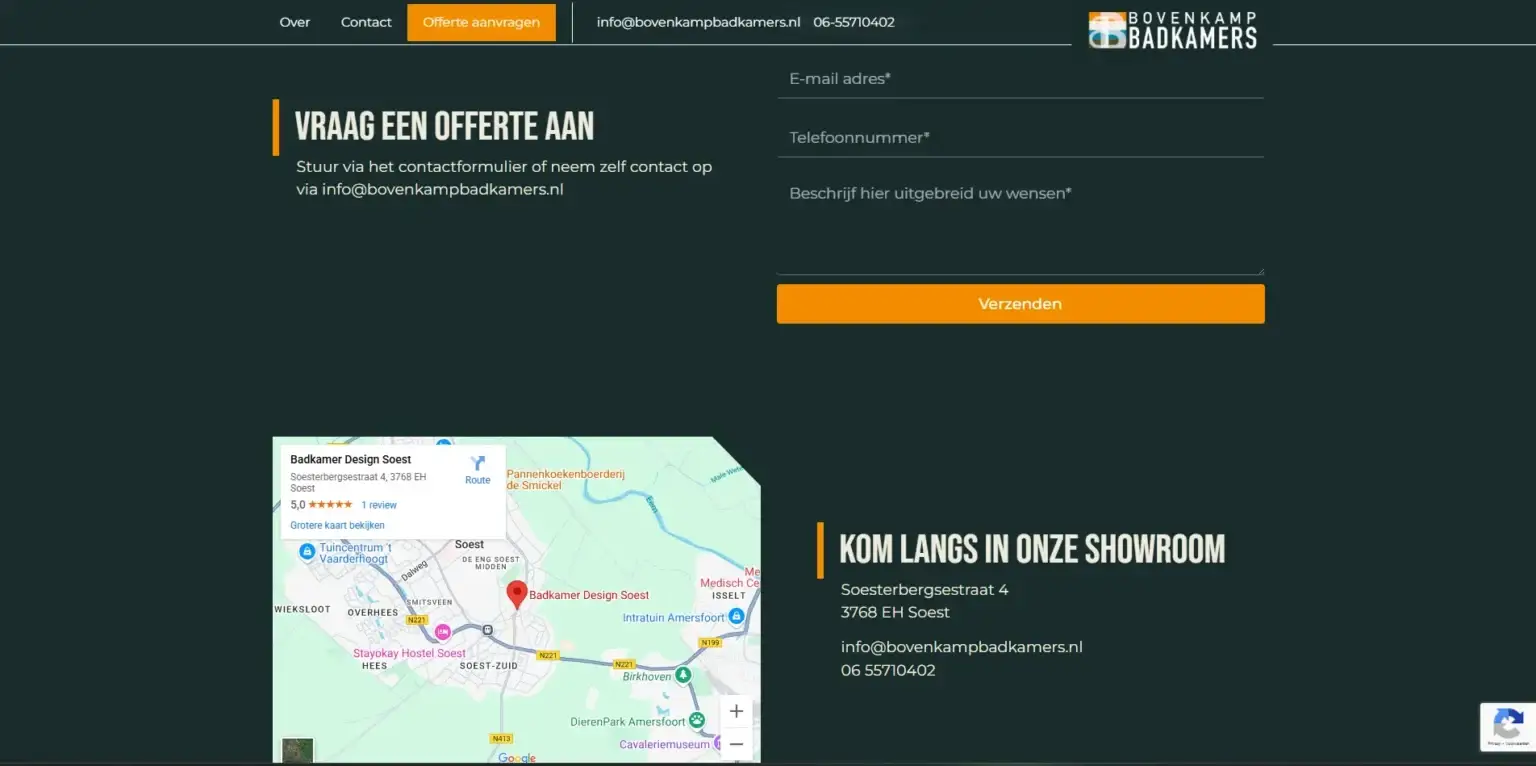Submit the form with Verzenden
Viewport: 1536px width, 766px height.
point(1020,304)
